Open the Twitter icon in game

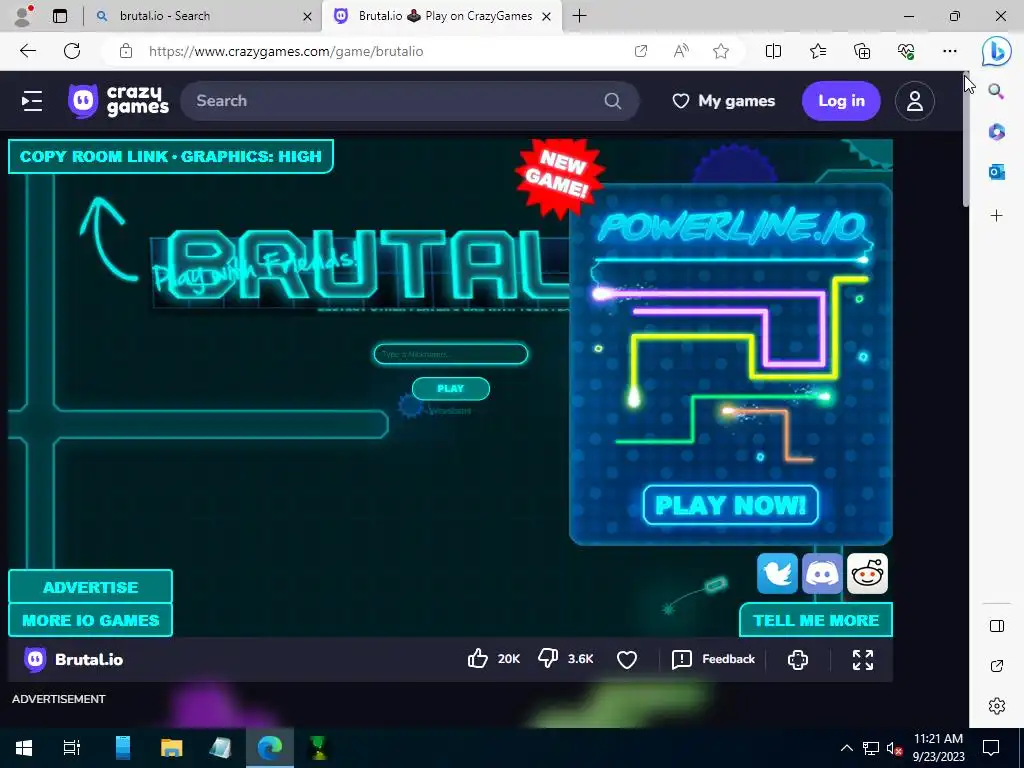pyautogui.click(x=777, y=573)
